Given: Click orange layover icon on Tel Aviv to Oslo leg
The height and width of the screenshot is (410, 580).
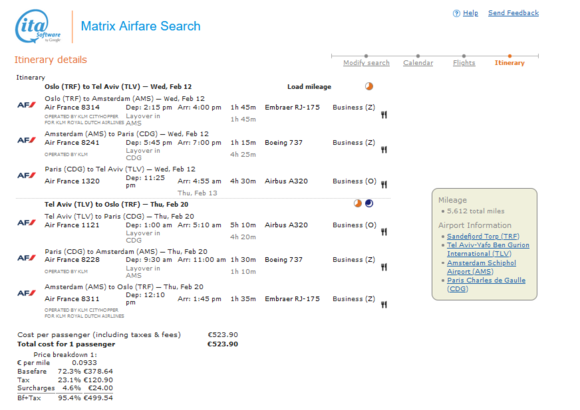Looking at the screenshot, I should 357,204.
